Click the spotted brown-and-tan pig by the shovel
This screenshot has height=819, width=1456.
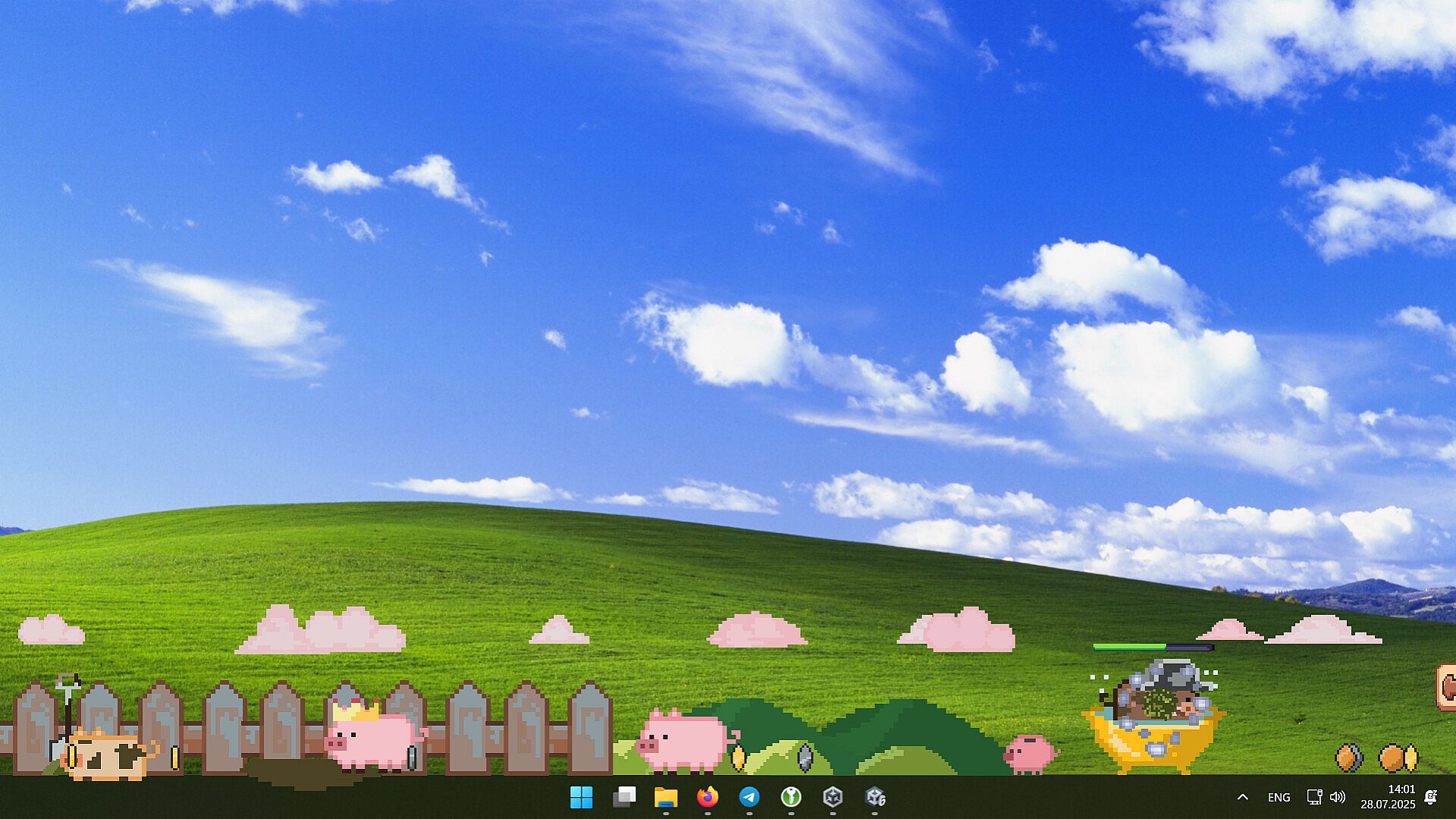tap(108, 756)
